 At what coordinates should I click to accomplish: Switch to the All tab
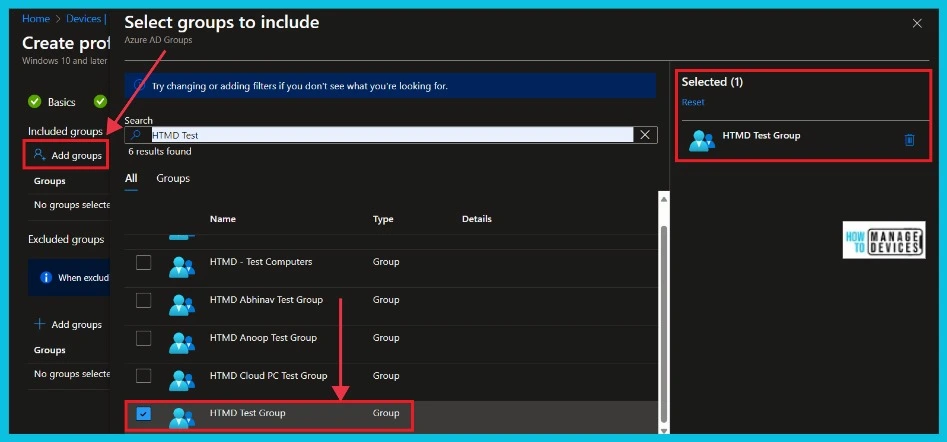pyautogui.click(x=131, y=178)
